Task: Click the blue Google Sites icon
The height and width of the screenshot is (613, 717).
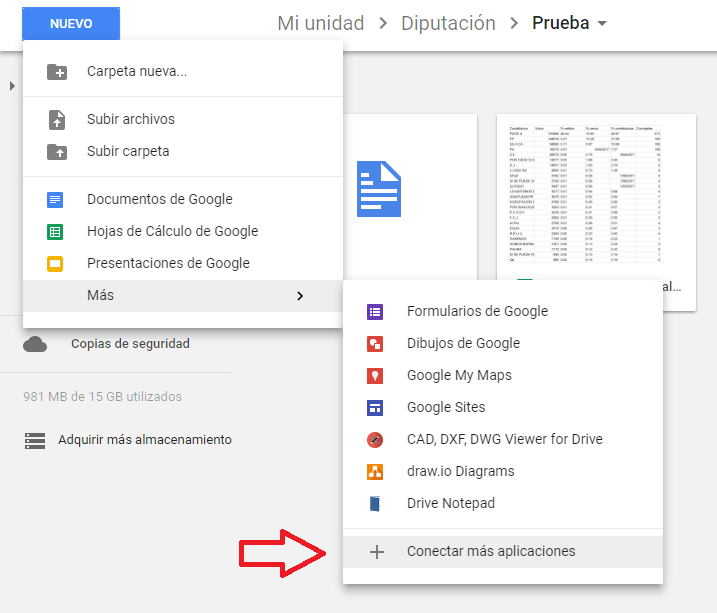Action: click(x=375, y=408)
